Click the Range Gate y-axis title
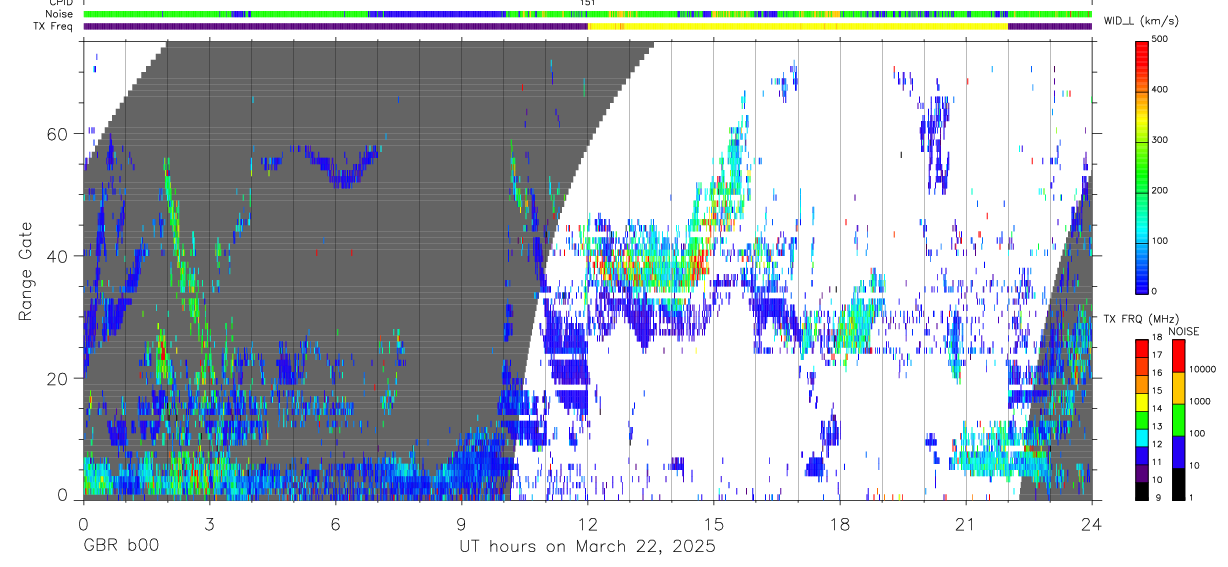 pyautogui.click(x=26, y=271)
